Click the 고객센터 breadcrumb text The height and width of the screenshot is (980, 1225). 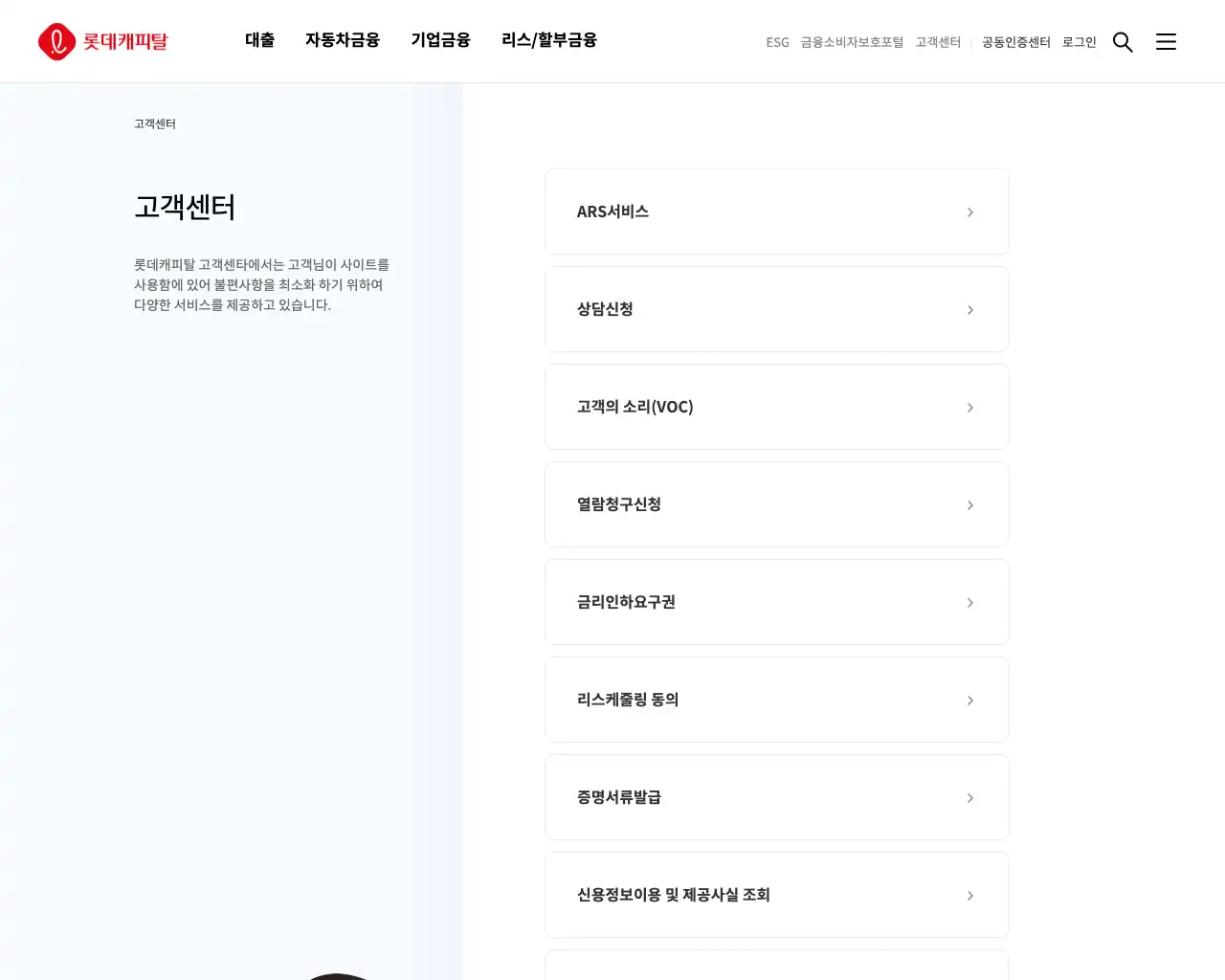(x=155, y=123)
